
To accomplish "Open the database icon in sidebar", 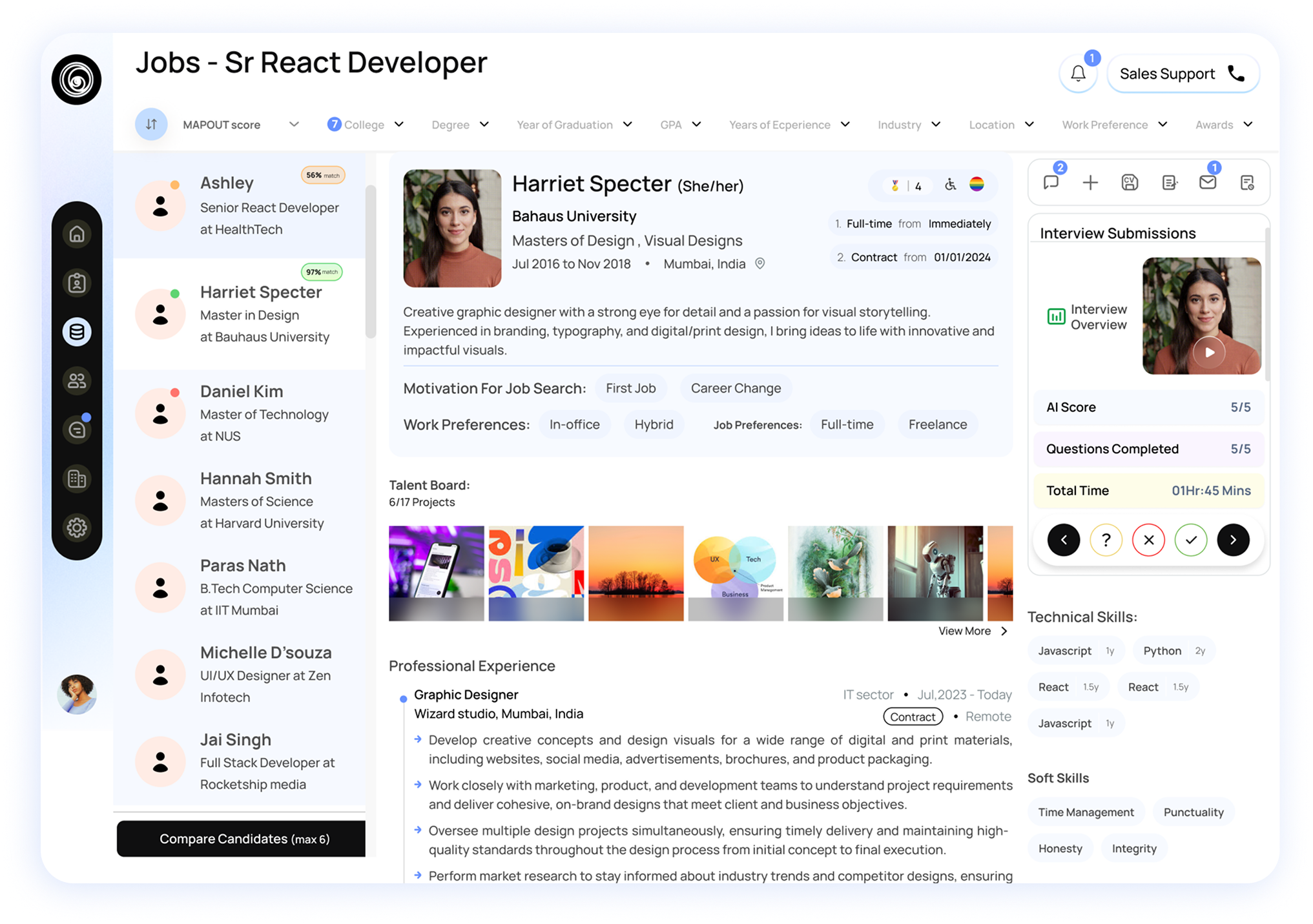I will coord(77,332).
